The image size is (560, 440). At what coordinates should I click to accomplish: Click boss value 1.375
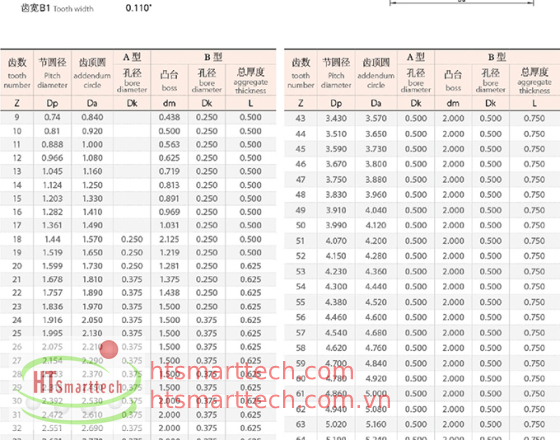click(x=169, y=279)
